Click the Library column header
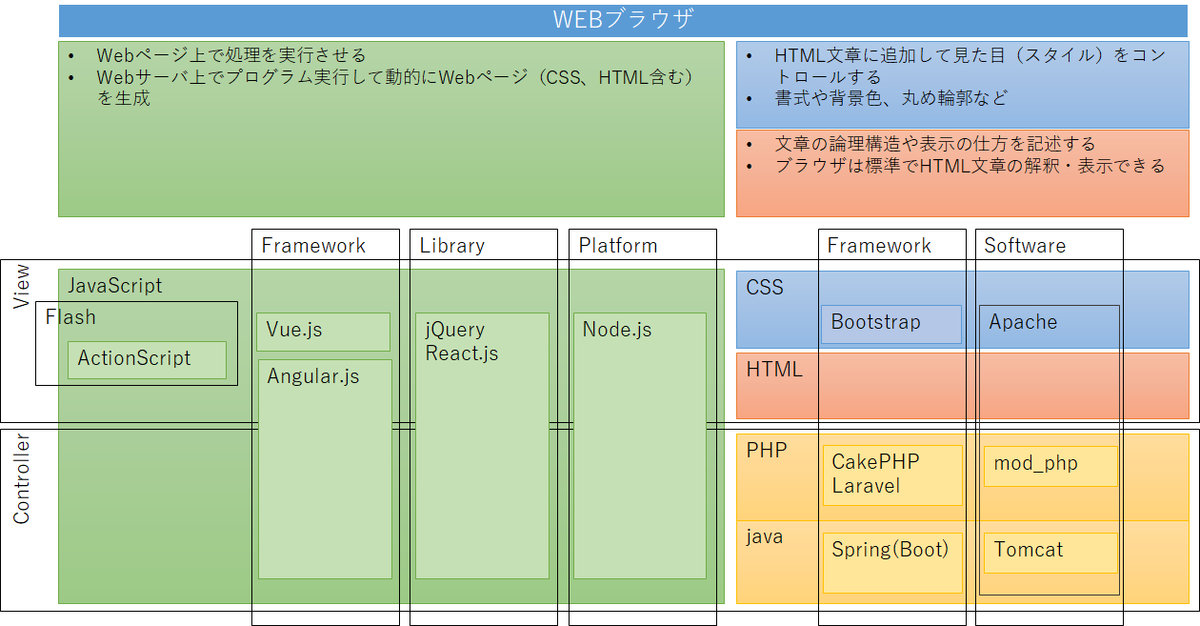 tap(452, 246)
